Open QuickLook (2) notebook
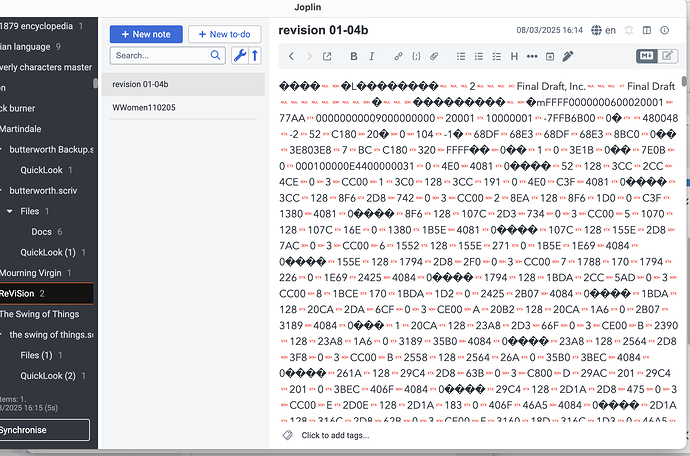Screen dimensions: 690x456 (x=46, y=375)
